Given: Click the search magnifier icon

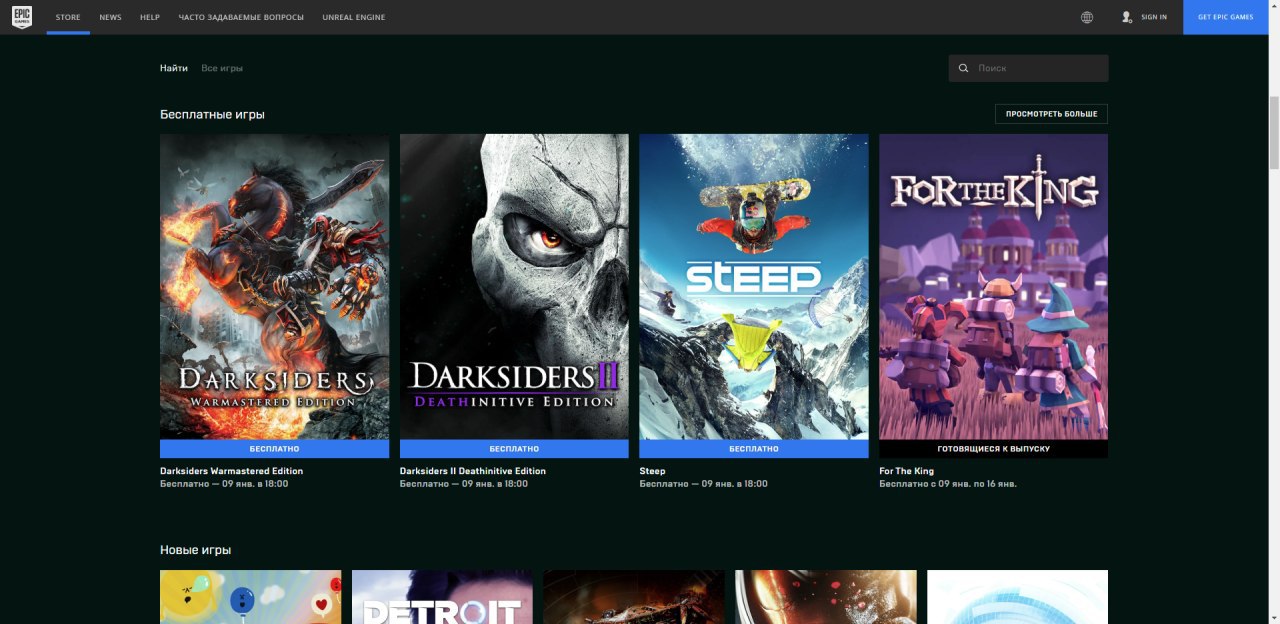Looking at the screenshot, I should pyautogui.click(x=964, y=68).
